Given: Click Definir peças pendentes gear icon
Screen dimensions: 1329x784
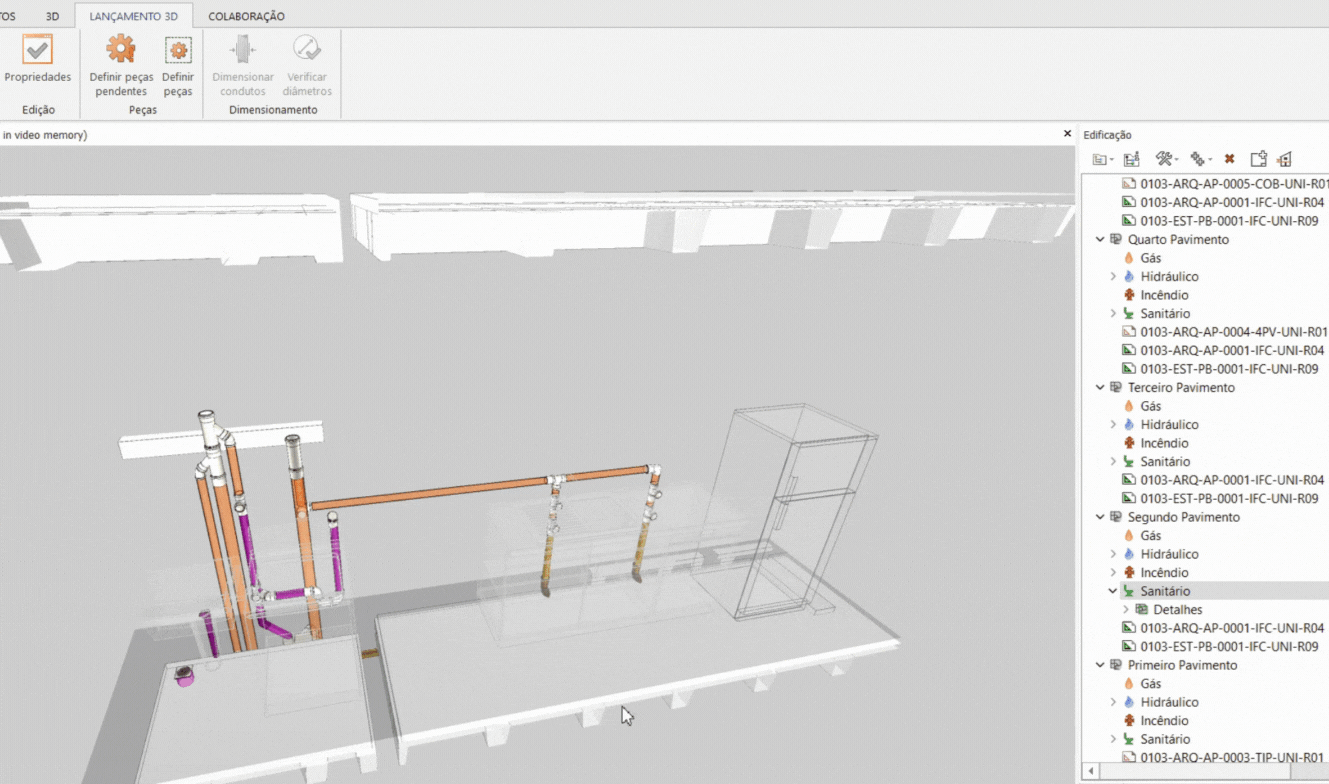Looking at the screenshot, I should click(x=121, y=50).
